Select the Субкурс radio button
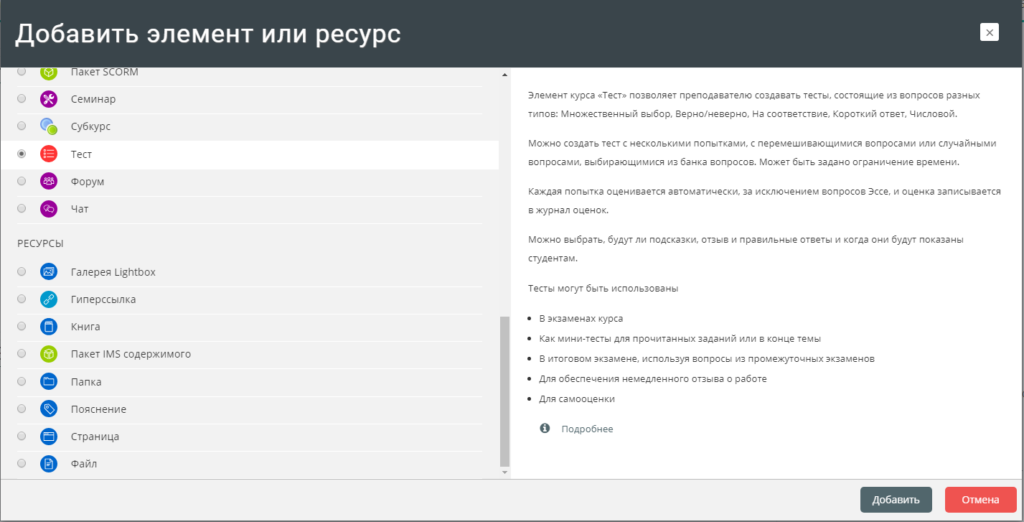Screen dimensions: 1024x522 pyautogui.click(x=22, y=125)
